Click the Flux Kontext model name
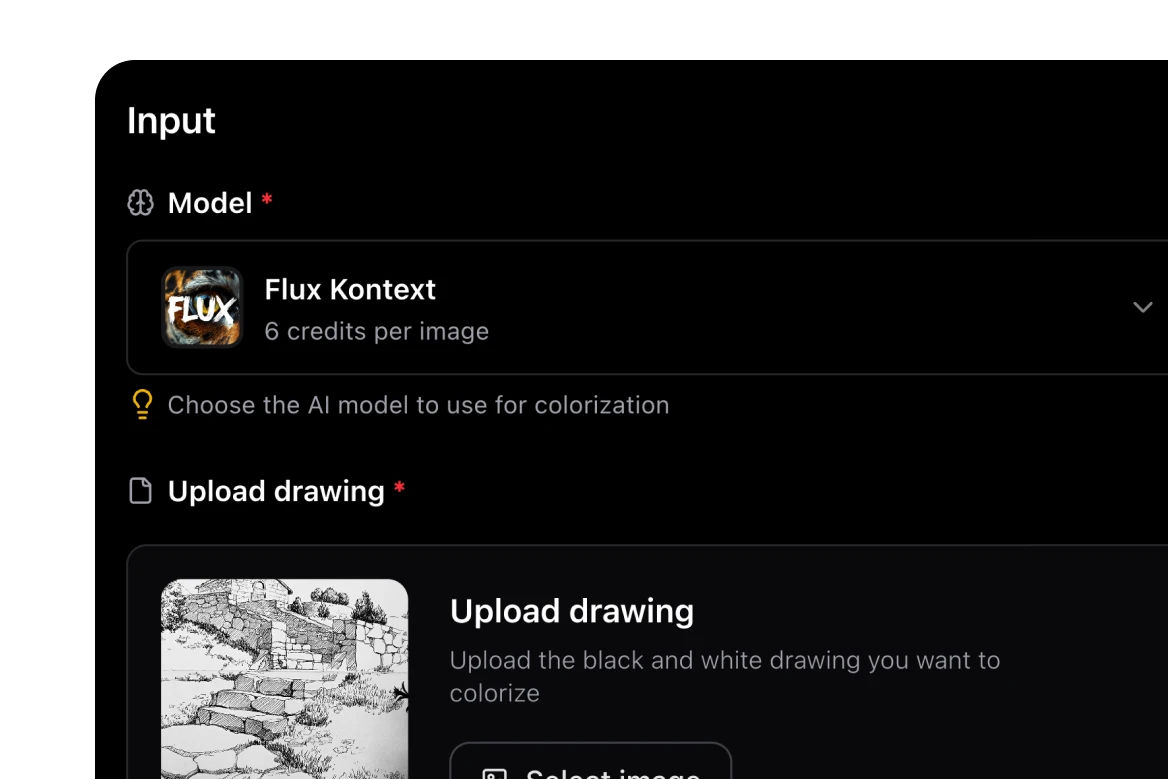Screen dimensions: 1168x779 click(x=350, y=289)
